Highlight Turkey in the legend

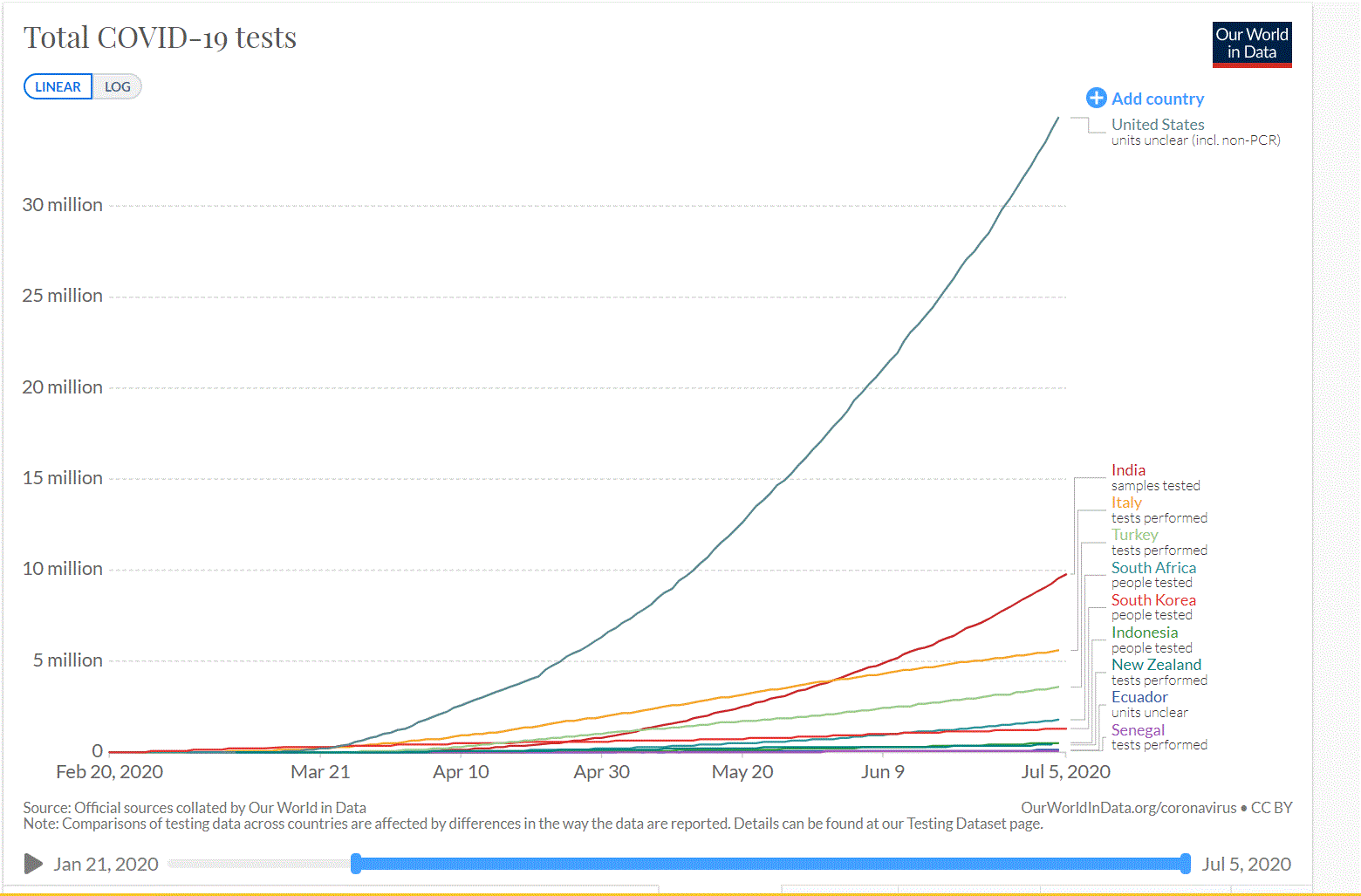point(1134,535)
